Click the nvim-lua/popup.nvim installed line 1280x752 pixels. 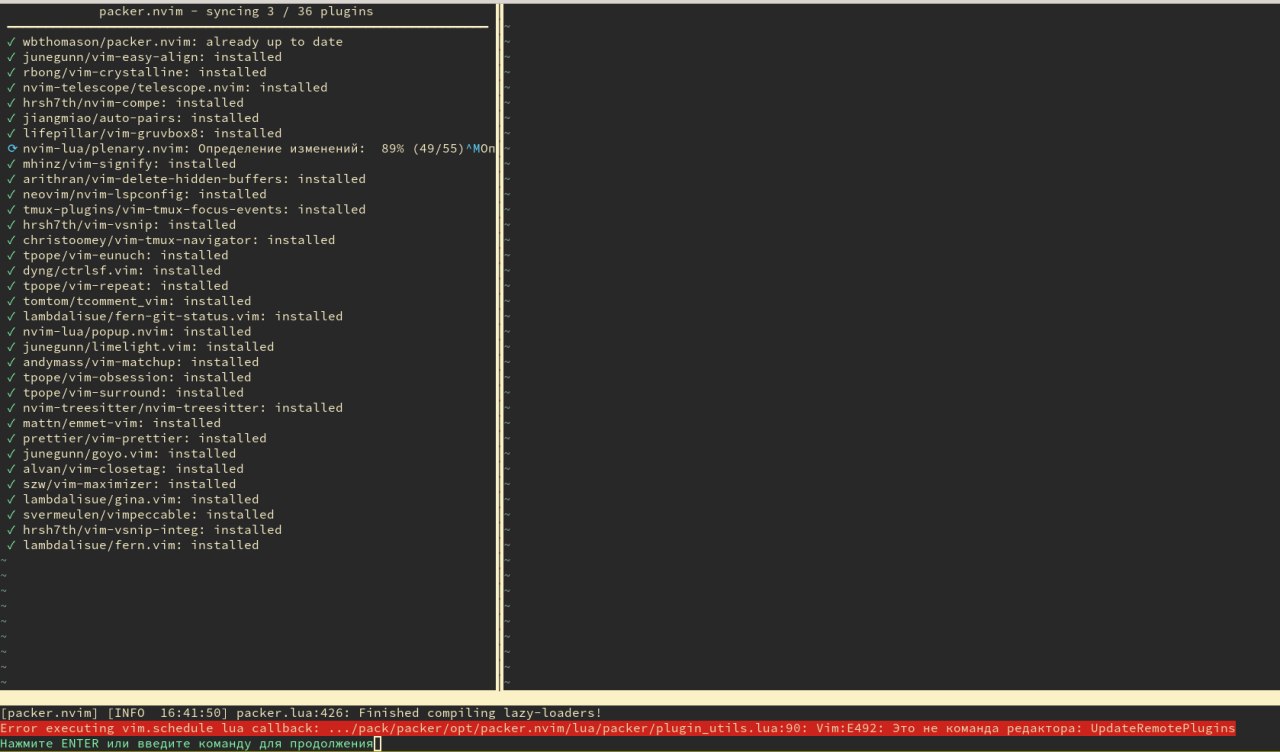tap(129, 331)
